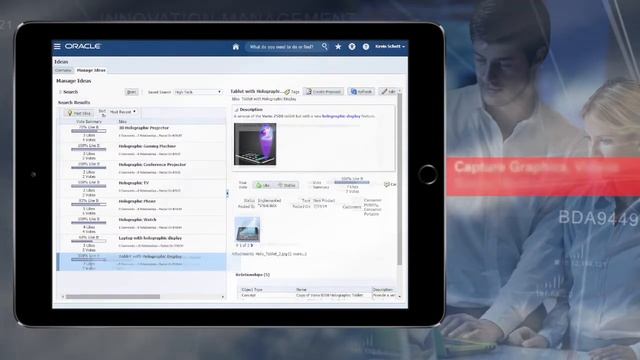Go to next attachment image arrow

click(x=252, y=245)
